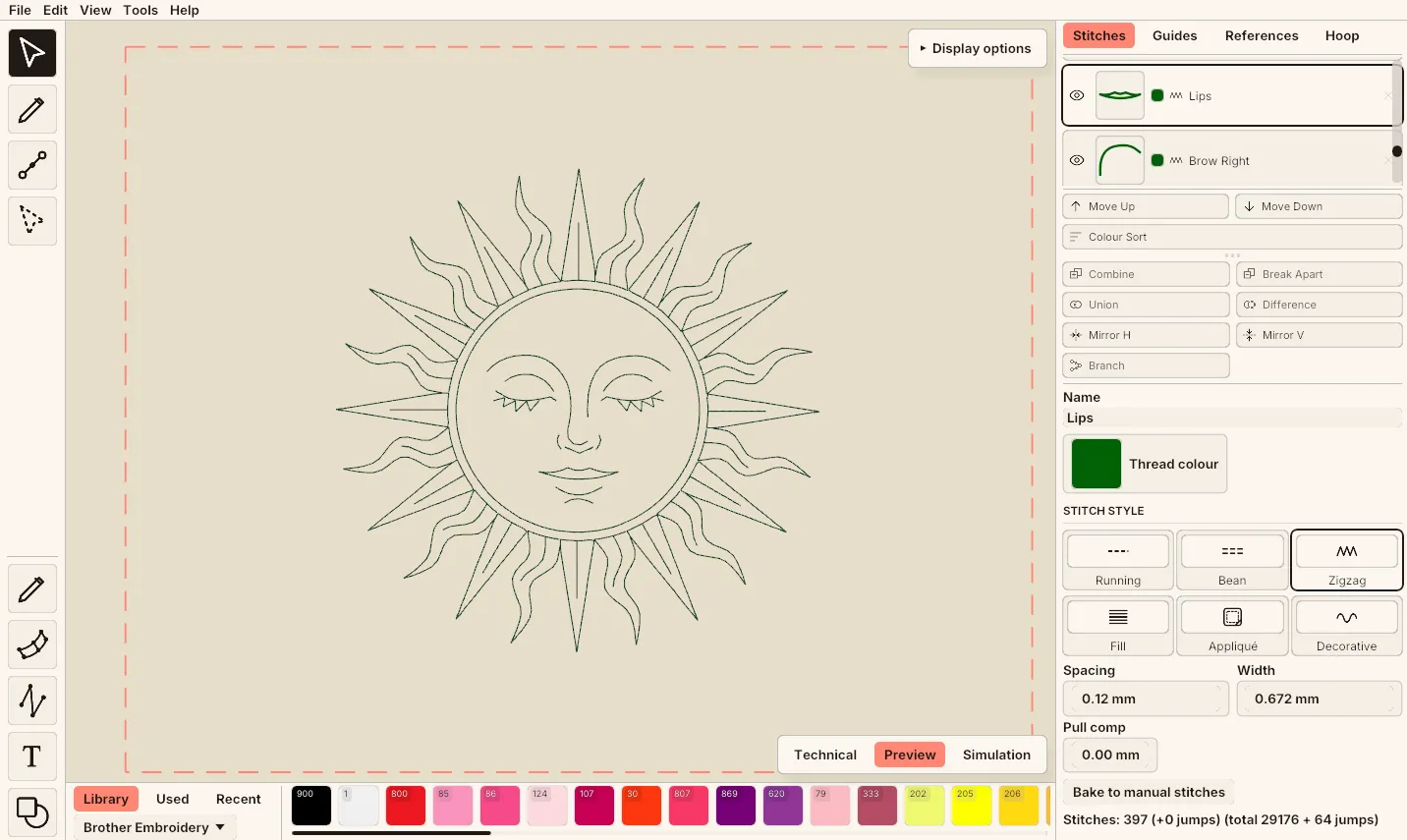This screenshot has height=840, width=1407.
Task: Select the arrow selection tool
Action: (32, 53)
